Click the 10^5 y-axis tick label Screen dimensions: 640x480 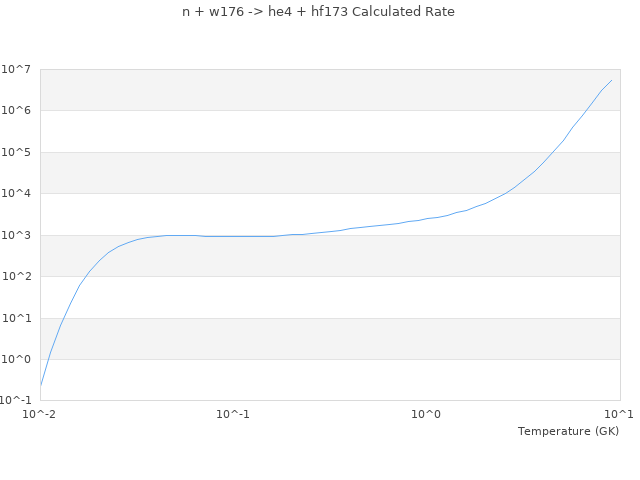point(19,153)
